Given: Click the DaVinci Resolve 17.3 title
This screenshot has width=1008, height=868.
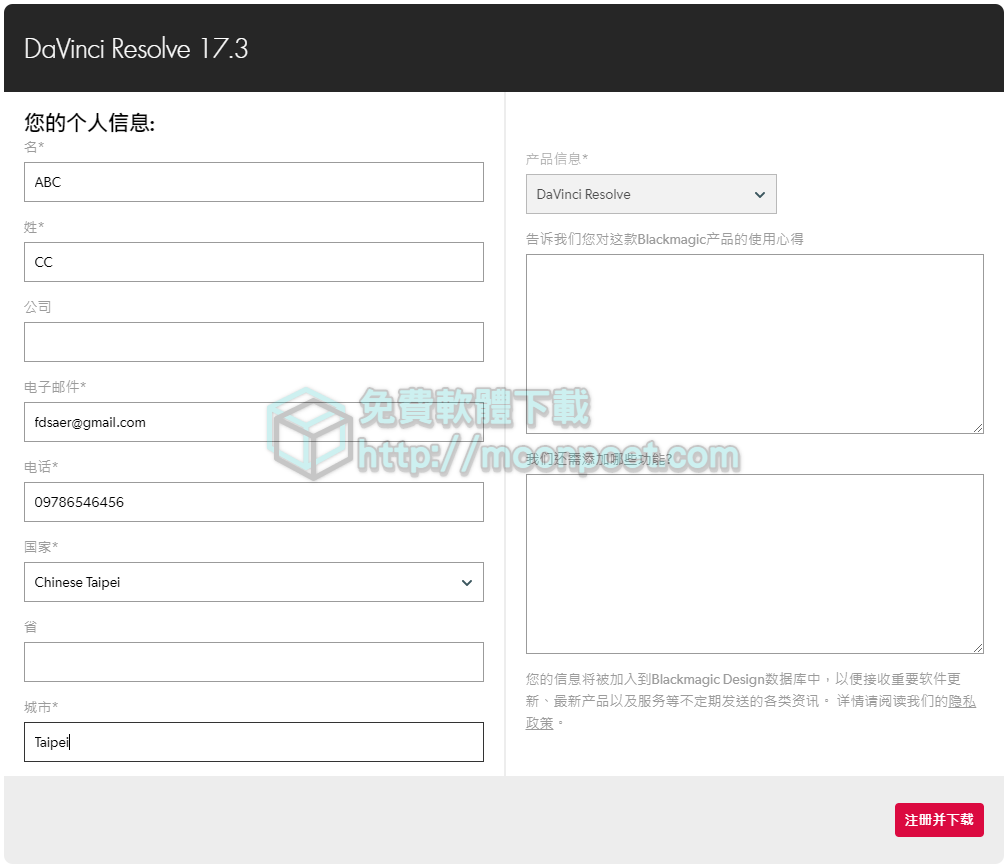Looking at the screenshot, I should tap(136, 49).
